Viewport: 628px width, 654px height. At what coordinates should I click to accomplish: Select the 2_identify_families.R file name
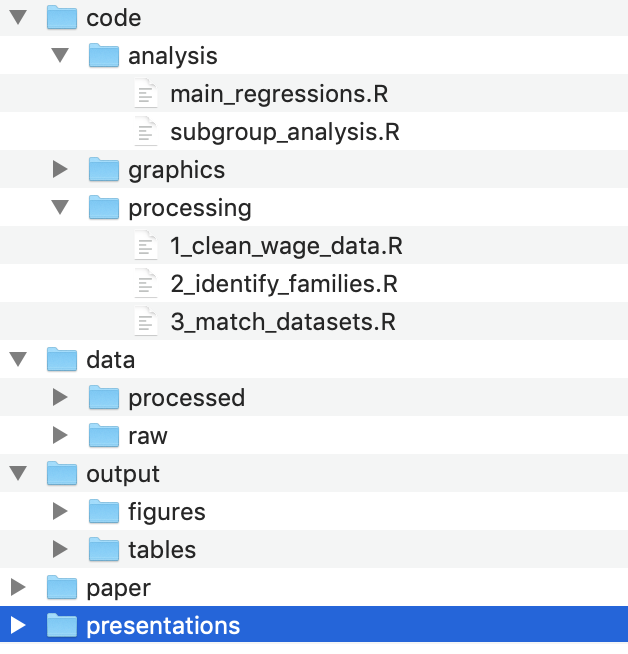[x=284, y=284]
